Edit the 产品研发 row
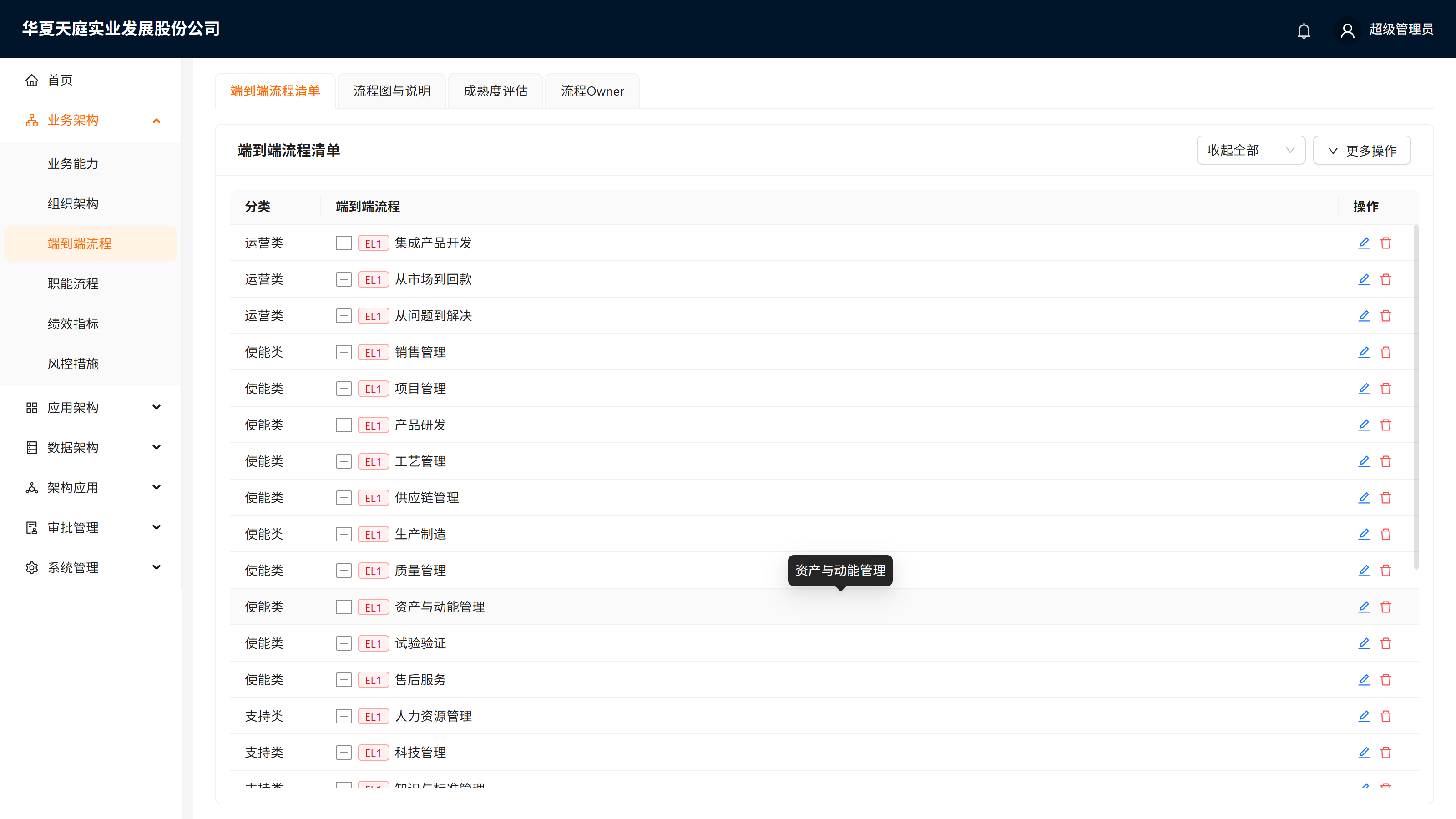 click(1364, 425)
